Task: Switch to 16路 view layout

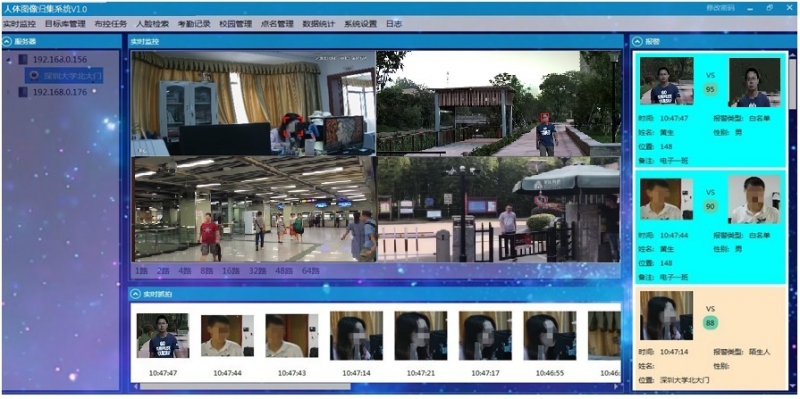Action: tap(231, 270)
